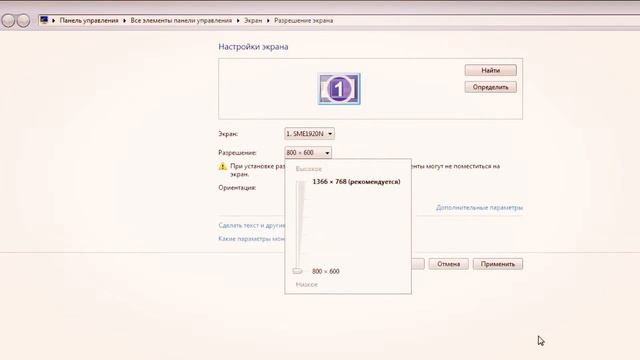Select the 800 × 600 resolution label
The image size is (640, 360).
(x=326, y=271)
